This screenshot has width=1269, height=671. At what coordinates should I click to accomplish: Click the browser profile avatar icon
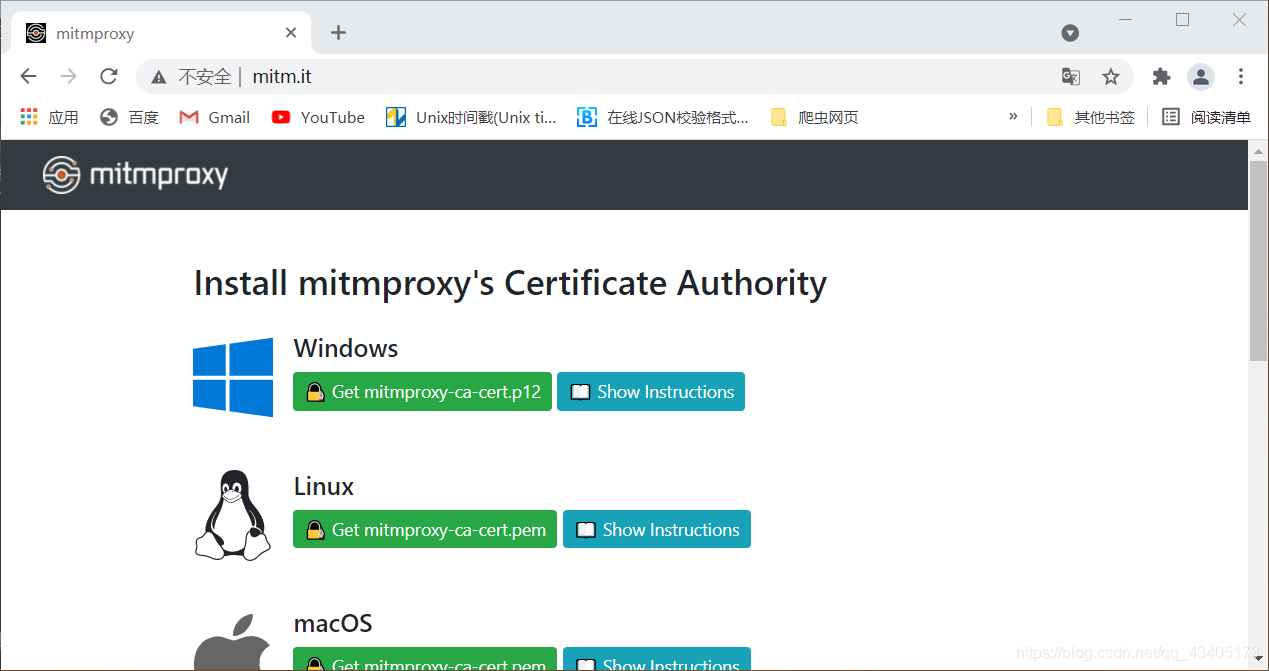click(x=1200, y=76)
